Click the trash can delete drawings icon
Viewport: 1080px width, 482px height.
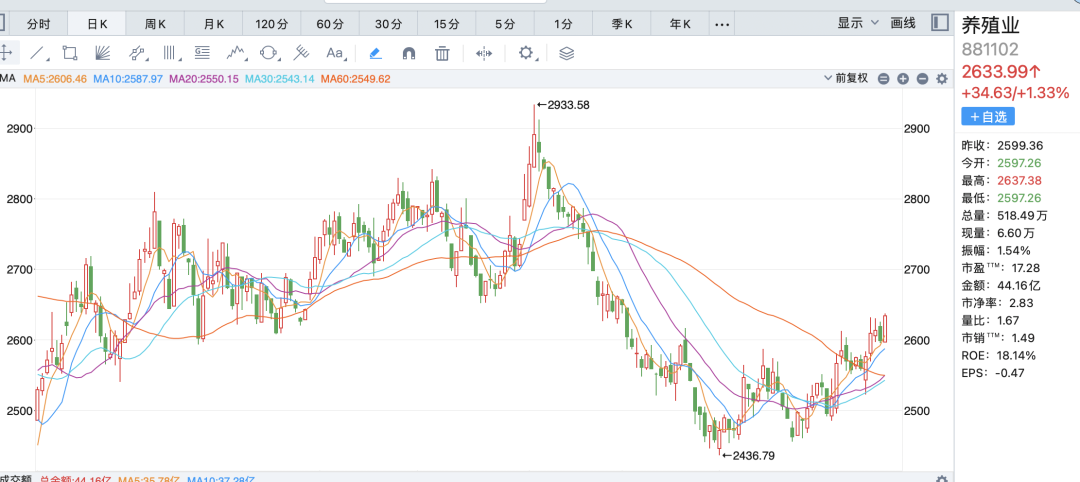(x=442, y=53)
